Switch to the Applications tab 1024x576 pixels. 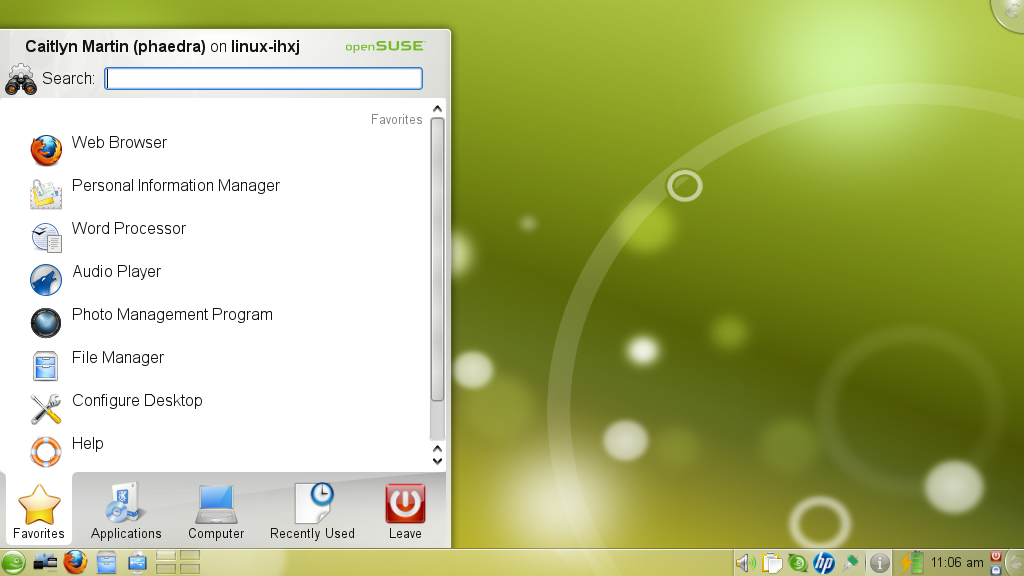126,512
